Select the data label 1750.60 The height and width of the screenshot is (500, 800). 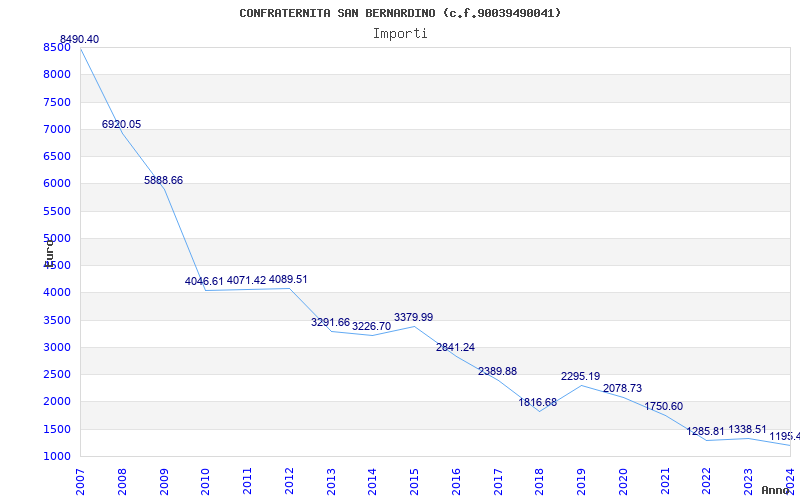coord(663,406)
